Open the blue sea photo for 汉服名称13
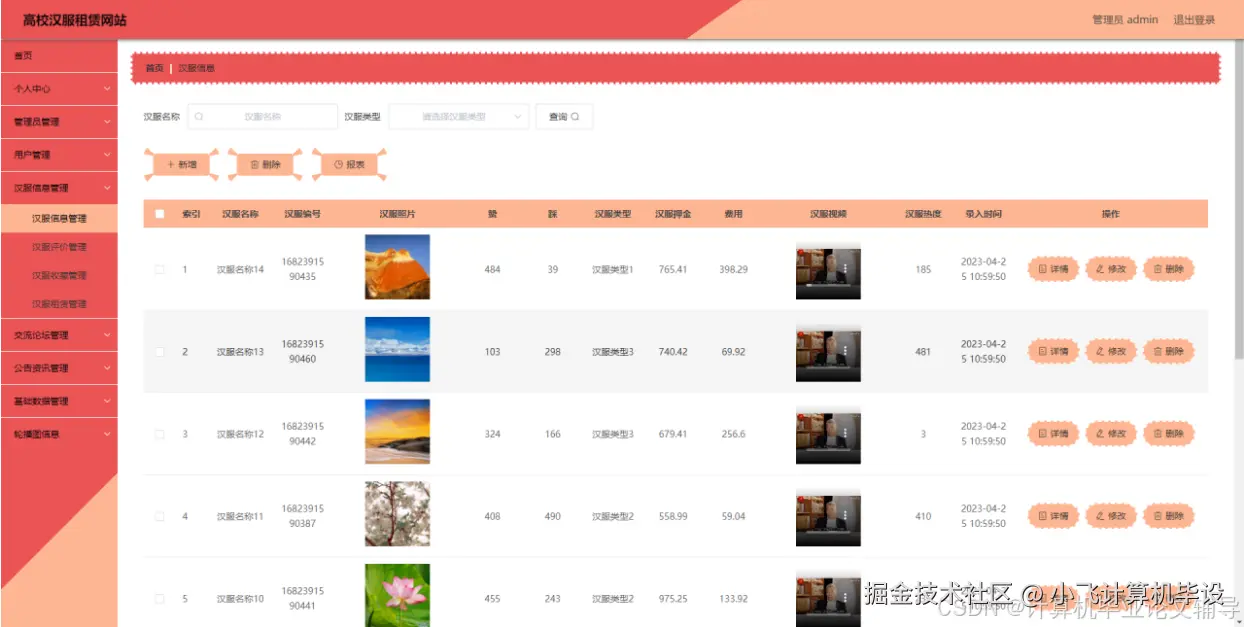This screenshot has width=1244, height=627. pyautogui.click(x=397, y=349)
